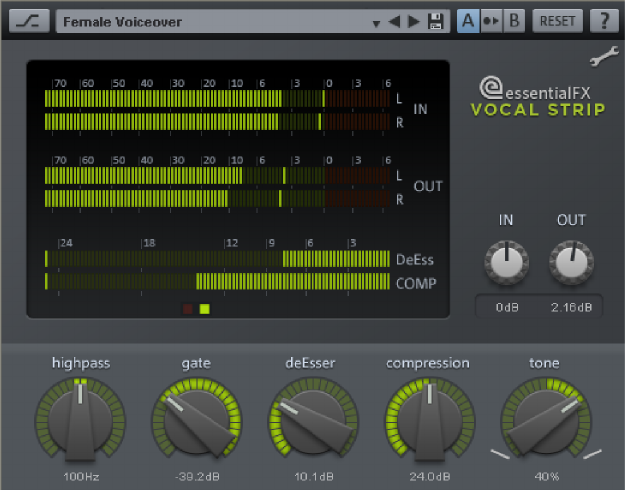Open help with the question mark button
This screenshot has width=625, height=490.
604,21
